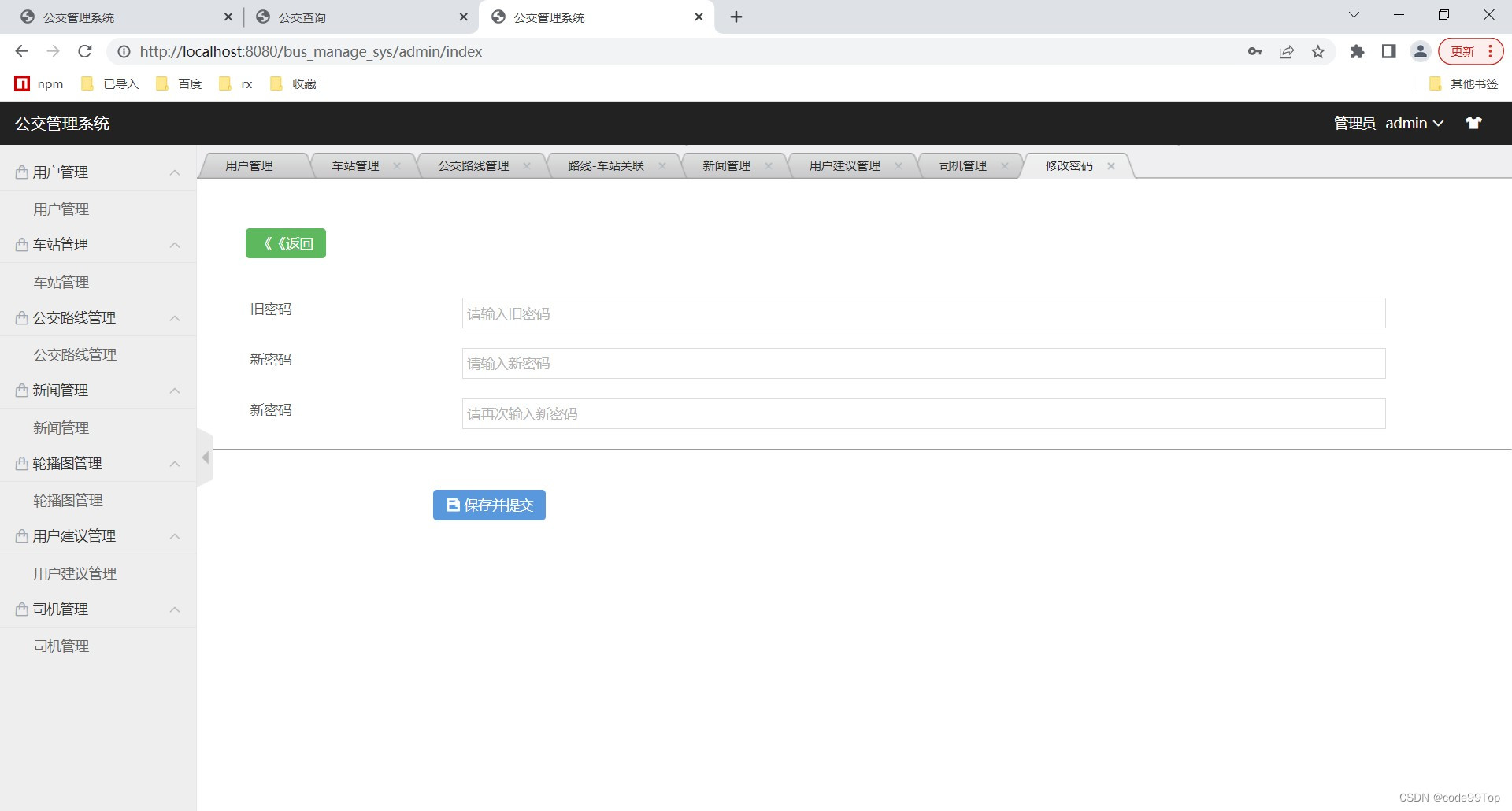
Task: Close the 修改密码 tab
Action: 1111,165
